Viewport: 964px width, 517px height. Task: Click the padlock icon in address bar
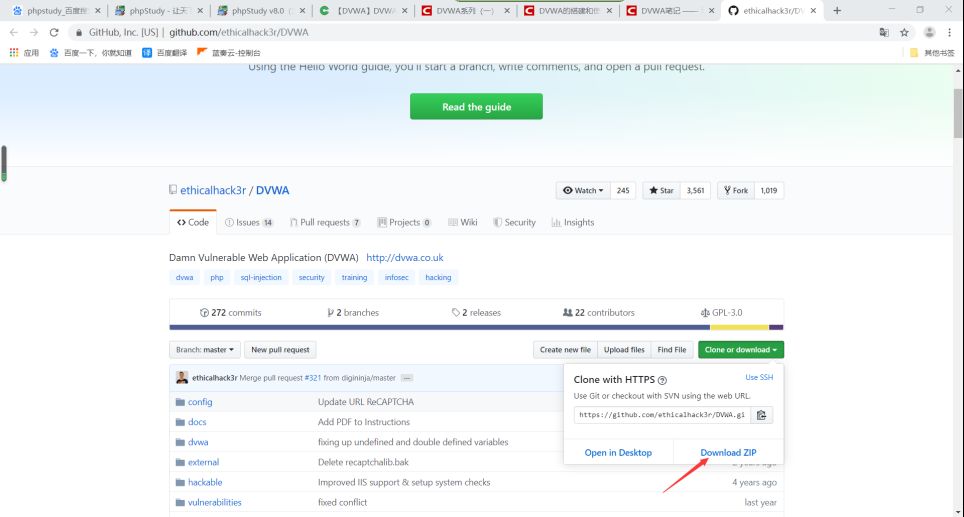coord(79,33)
